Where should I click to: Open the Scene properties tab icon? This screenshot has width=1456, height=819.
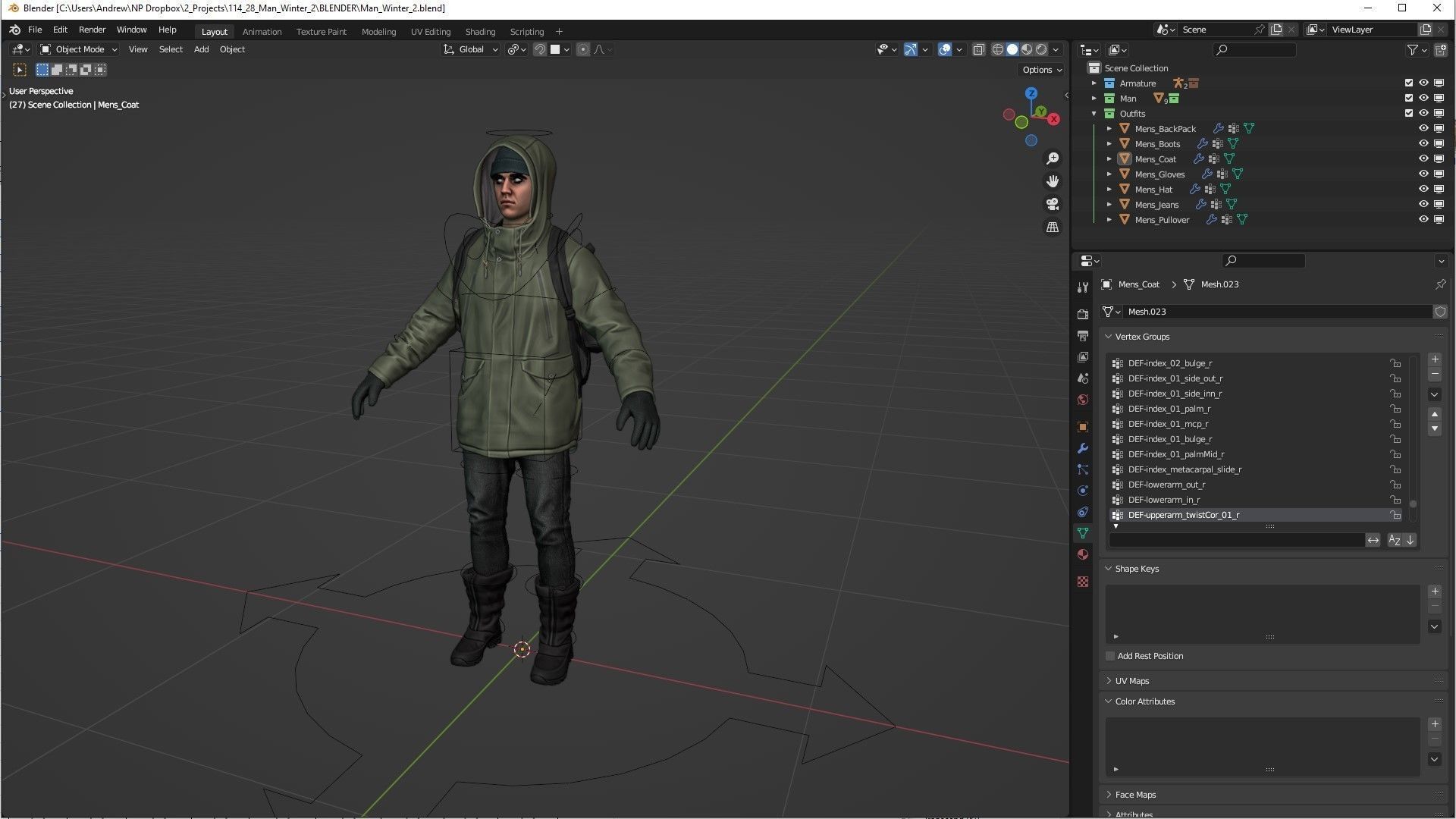pos(1083,378)
